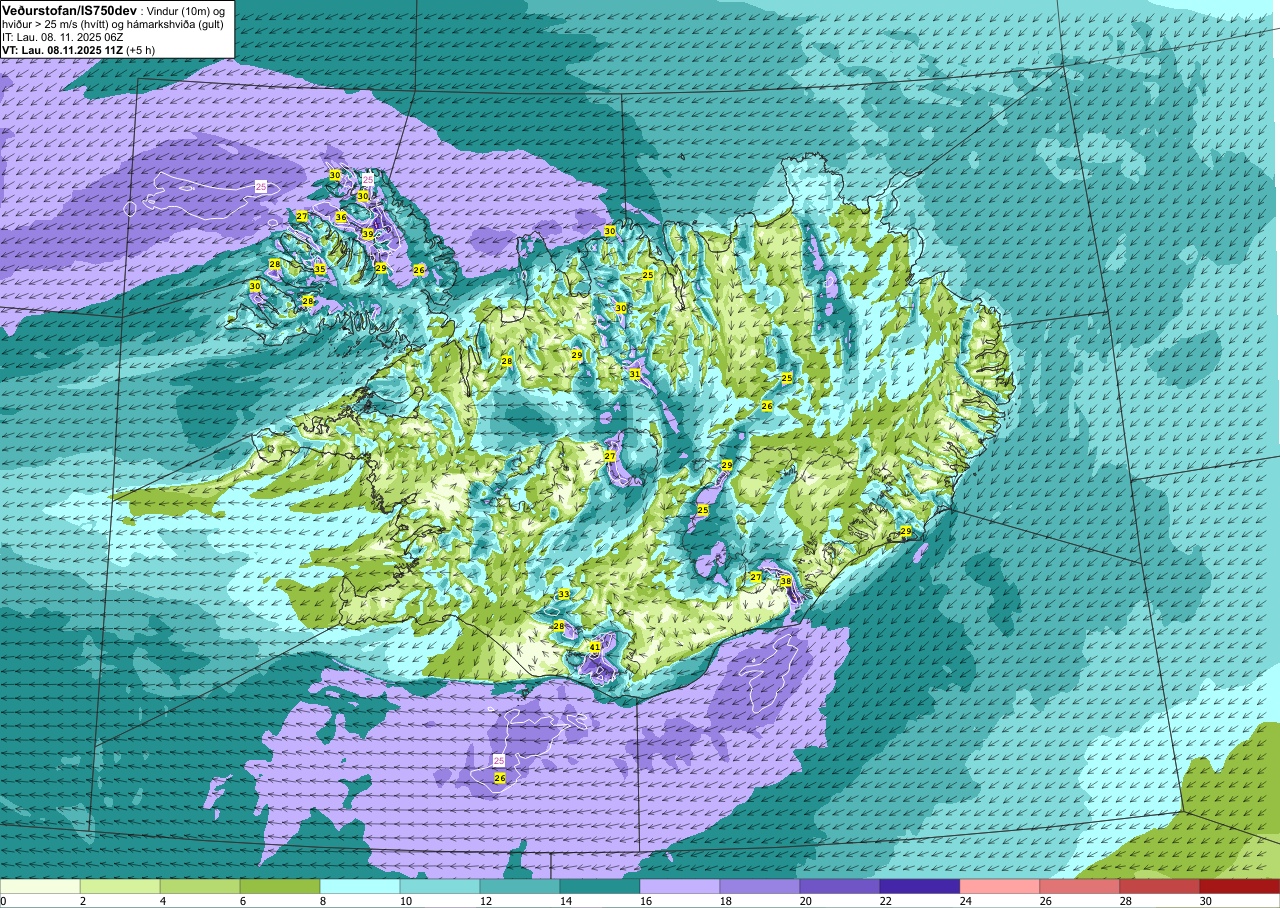1280x908 pixels.
Task: Click the 'VT: Lau. 08.11.2025 11Z (+5 h)' line
Action: (80, 50)
